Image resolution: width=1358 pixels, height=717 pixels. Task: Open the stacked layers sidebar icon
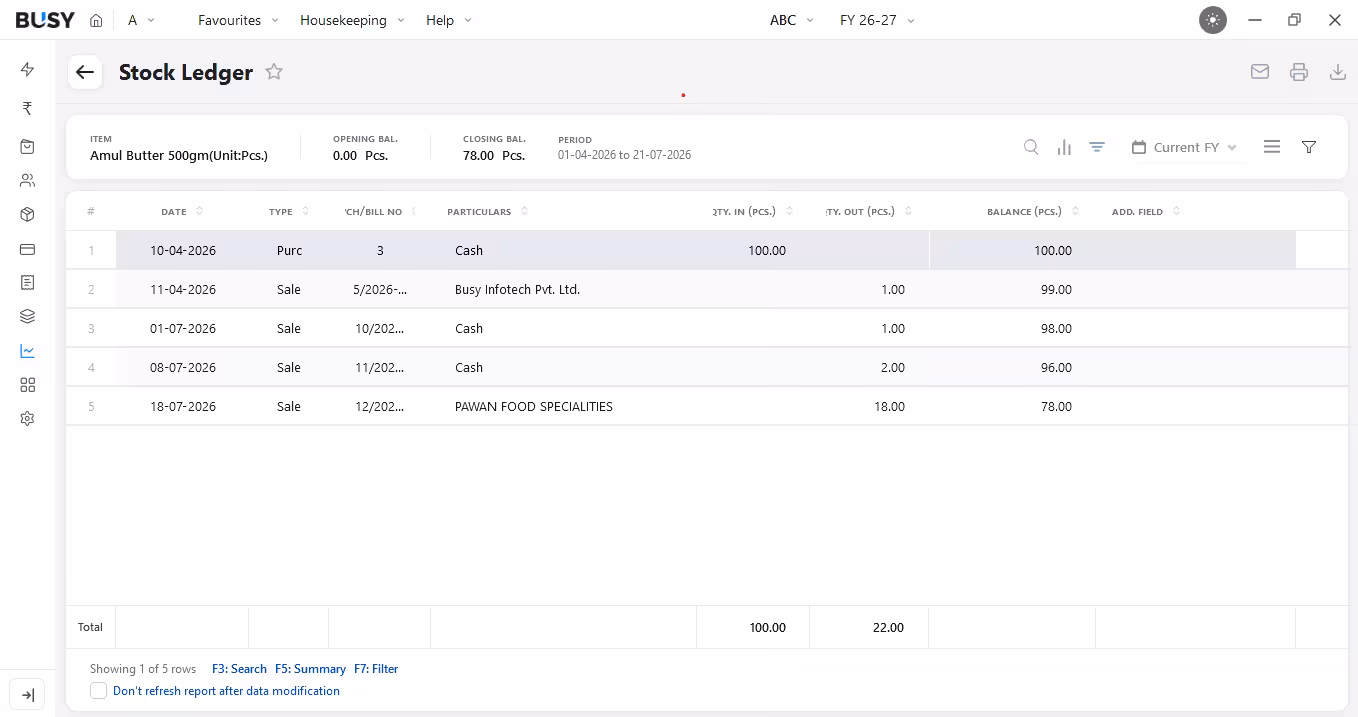coord(27,317)
